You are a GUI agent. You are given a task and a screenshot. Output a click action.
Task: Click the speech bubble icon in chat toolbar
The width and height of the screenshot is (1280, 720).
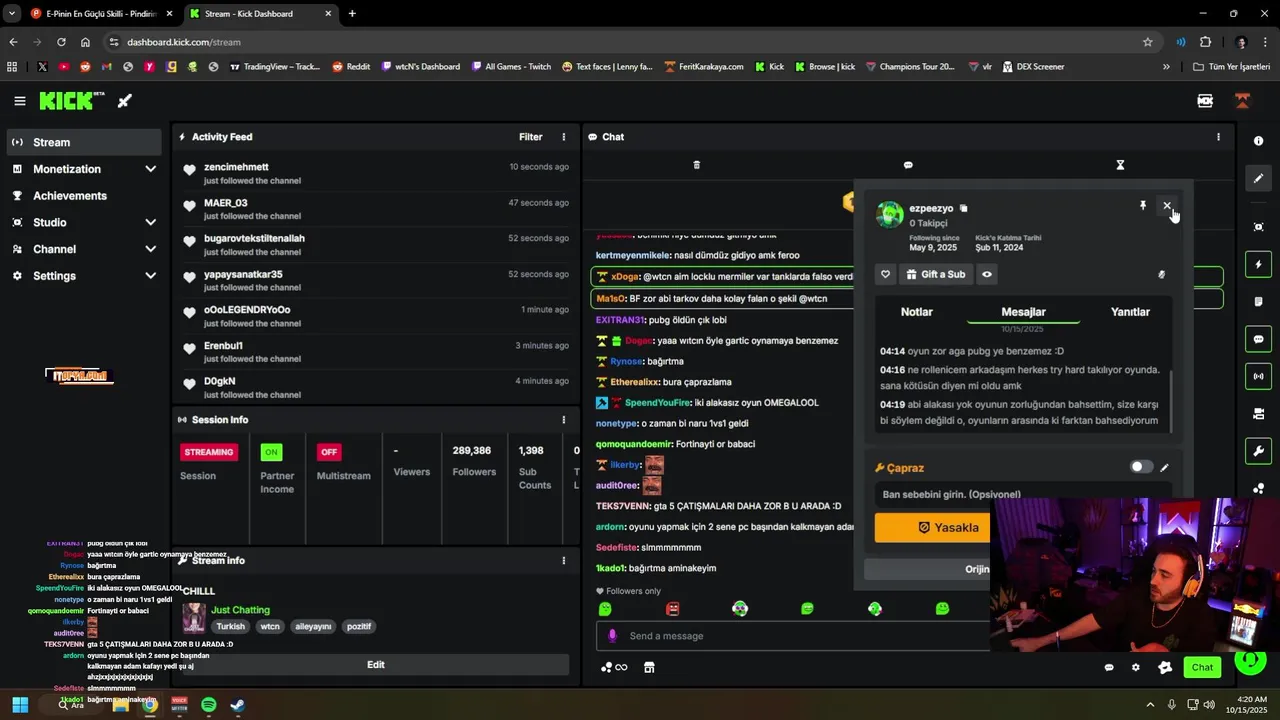[908, 165]
